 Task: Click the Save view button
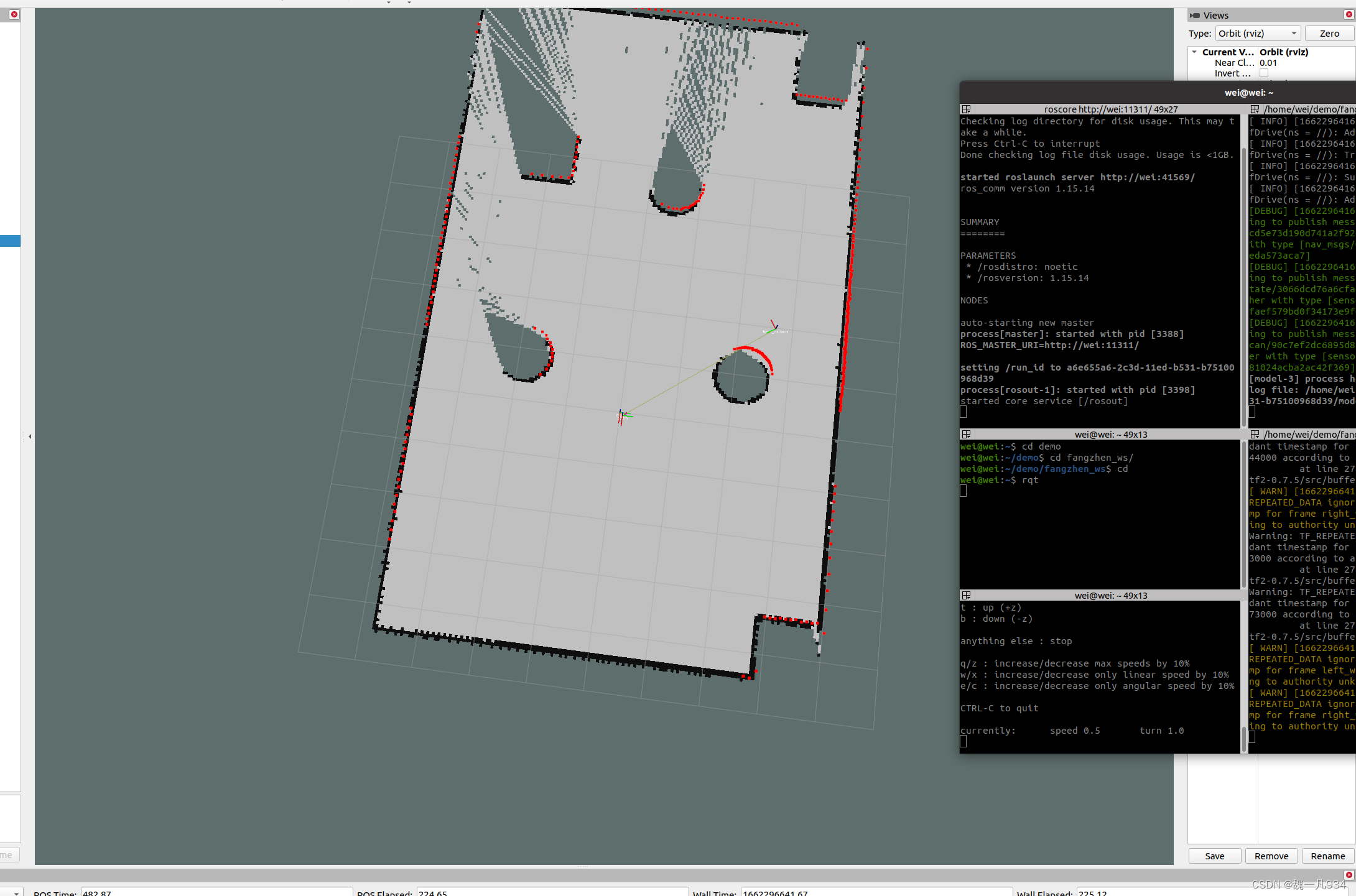[1214, 856]
